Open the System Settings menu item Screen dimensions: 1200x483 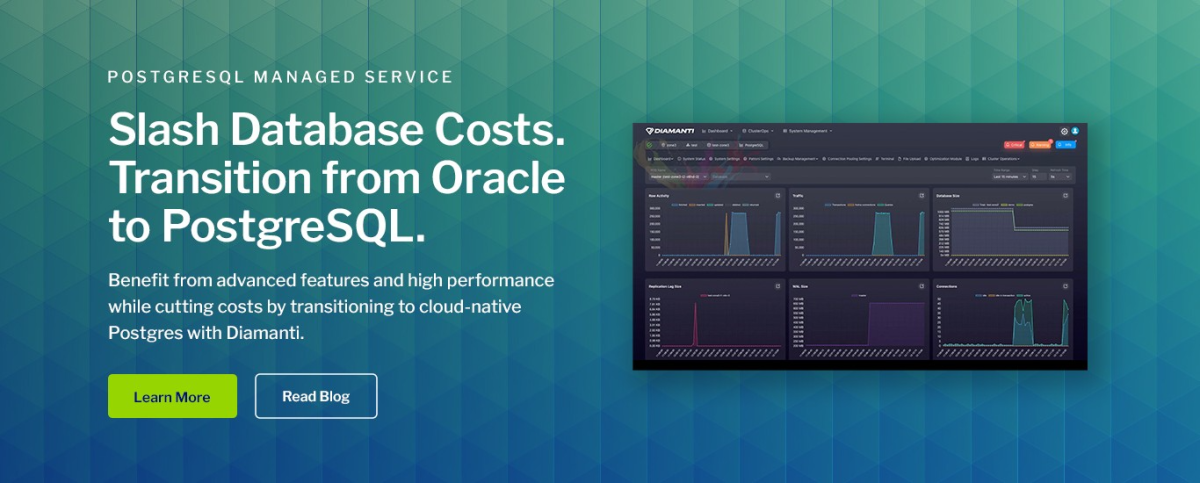[724, 159]
